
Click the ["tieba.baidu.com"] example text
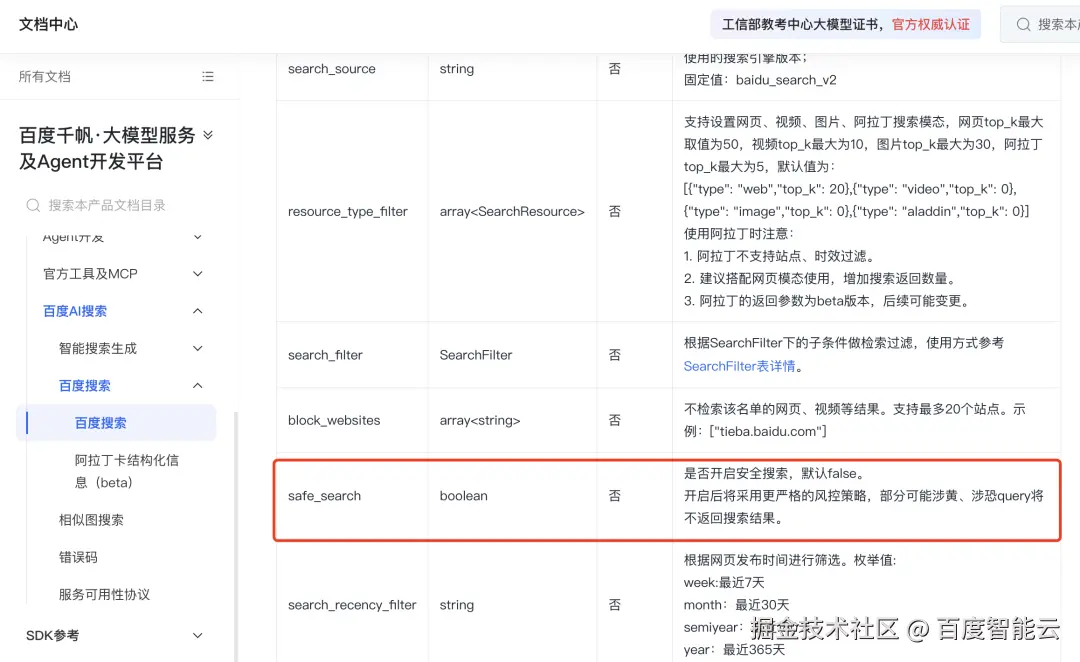pyautogui.click(x=768, y=432)
